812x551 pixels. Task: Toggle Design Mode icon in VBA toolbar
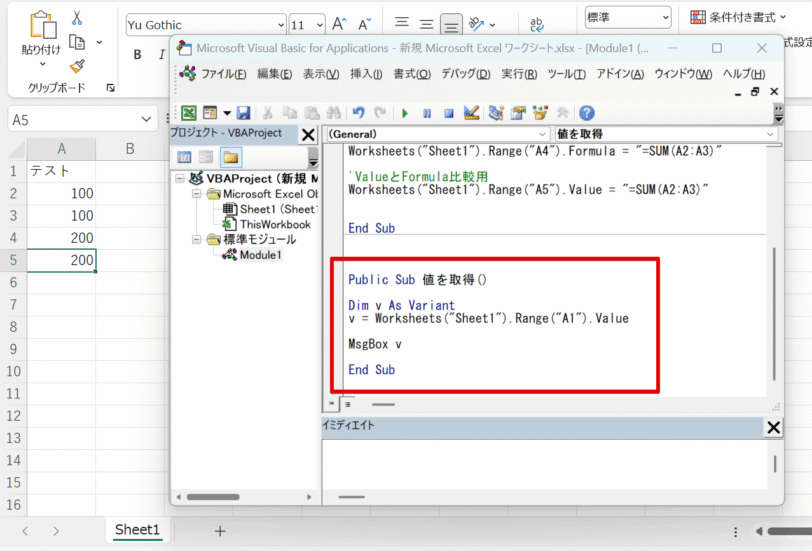471,113
